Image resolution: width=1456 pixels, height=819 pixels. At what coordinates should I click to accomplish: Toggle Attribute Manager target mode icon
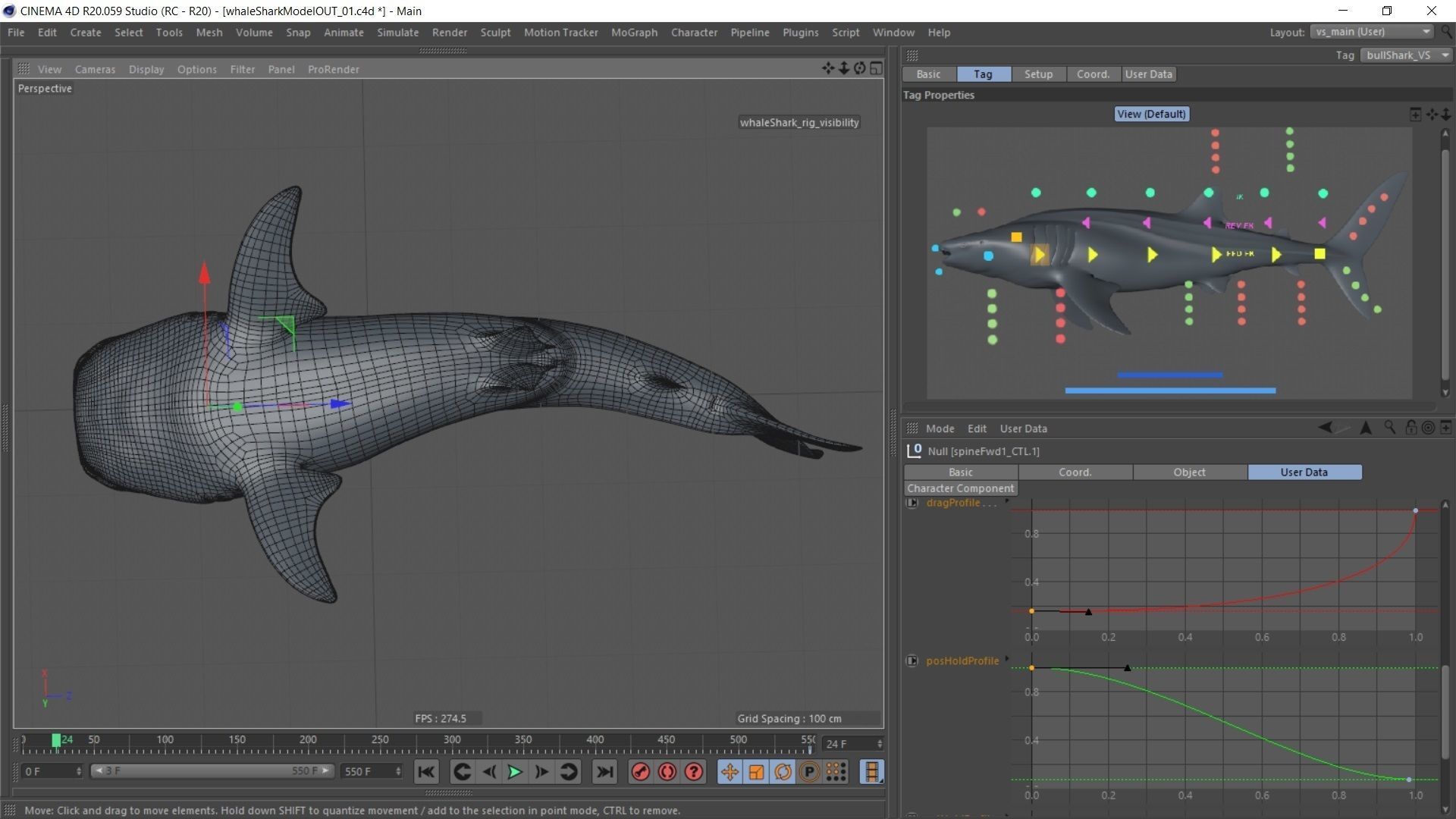point(1428,428)
